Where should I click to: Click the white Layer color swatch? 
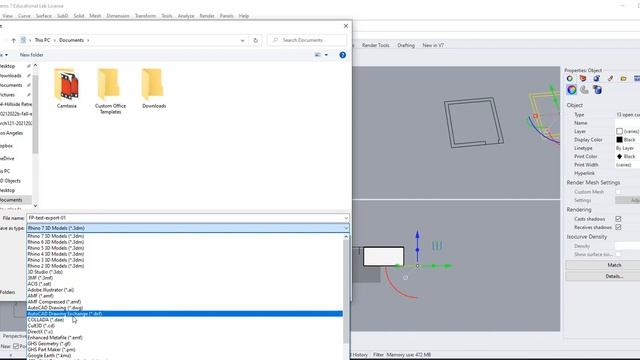pyautogui.click(x=619, y=131)
